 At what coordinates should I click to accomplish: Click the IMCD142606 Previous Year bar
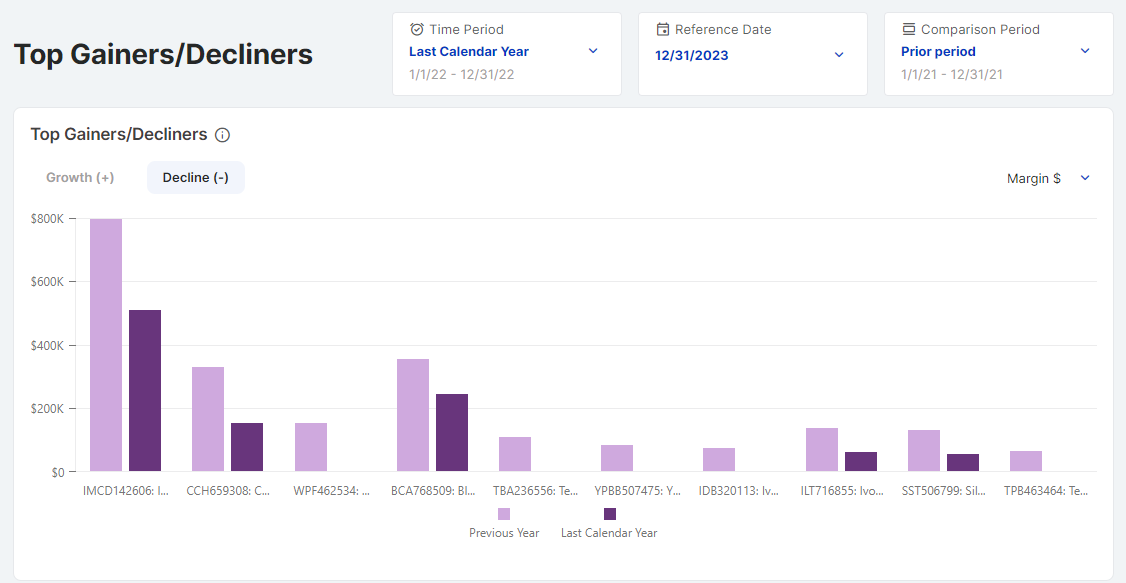tap(106, 345)
